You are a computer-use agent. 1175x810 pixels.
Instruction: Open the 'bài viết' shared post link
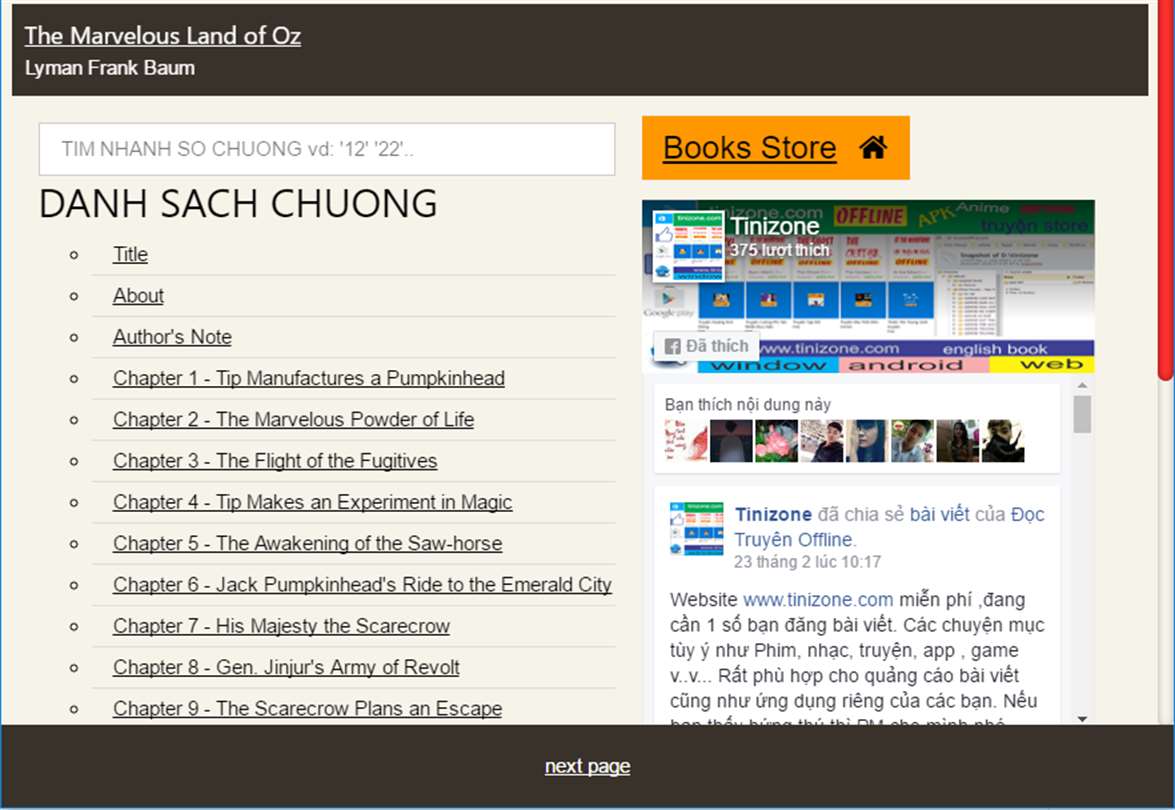click(x=940, y=514)
